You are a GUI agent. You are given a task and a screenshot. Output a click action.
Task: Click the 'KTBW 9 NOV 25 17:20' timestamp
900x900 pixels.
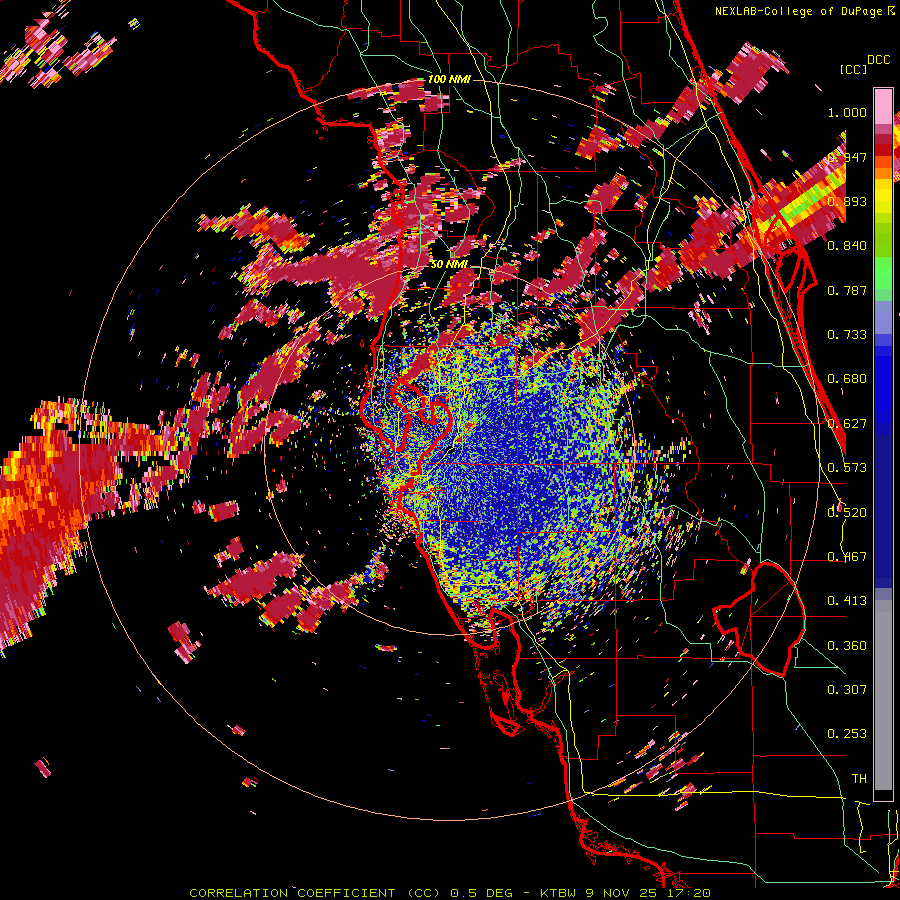(x=626, y=893)
